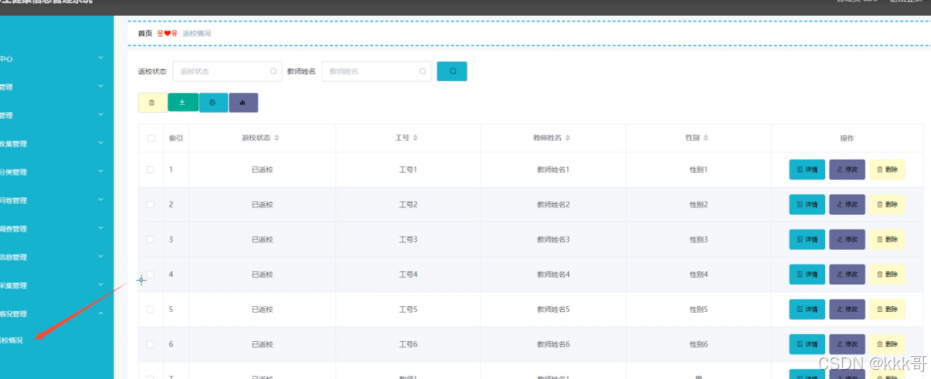Expand the sidebar 分类管理 menu chevron
The image size is (931, 379).
point(100,171)
